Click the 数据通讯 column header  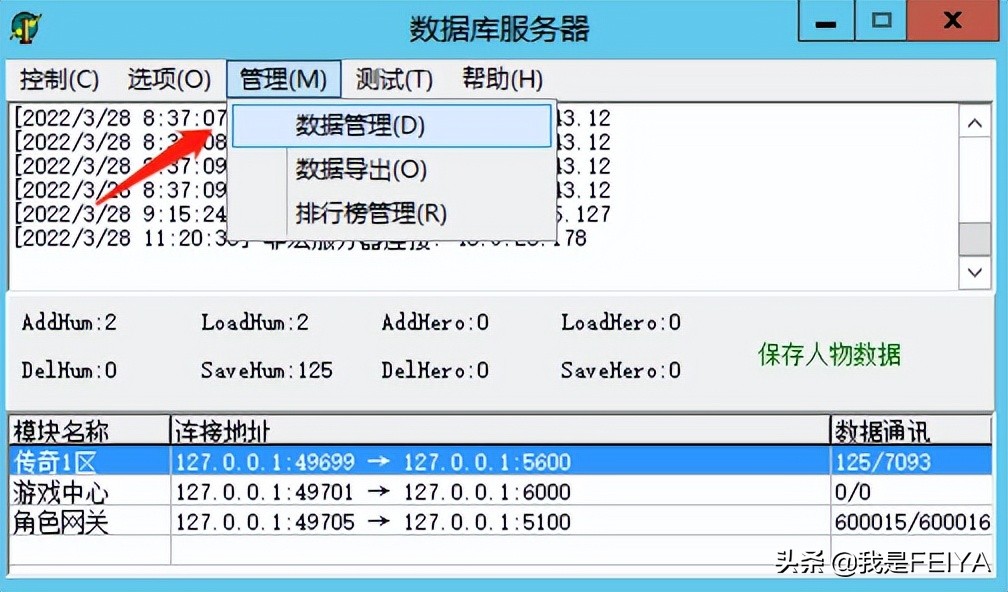[x=880, y=431]
